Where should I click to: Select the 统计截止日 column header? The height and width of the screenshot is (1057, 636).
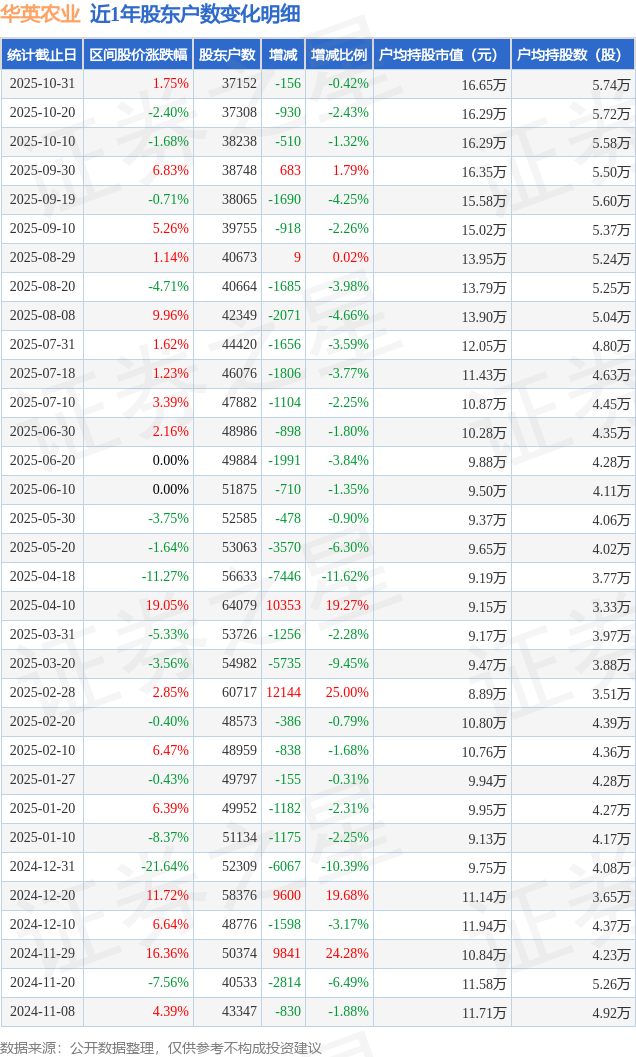(x=41, y=55)
